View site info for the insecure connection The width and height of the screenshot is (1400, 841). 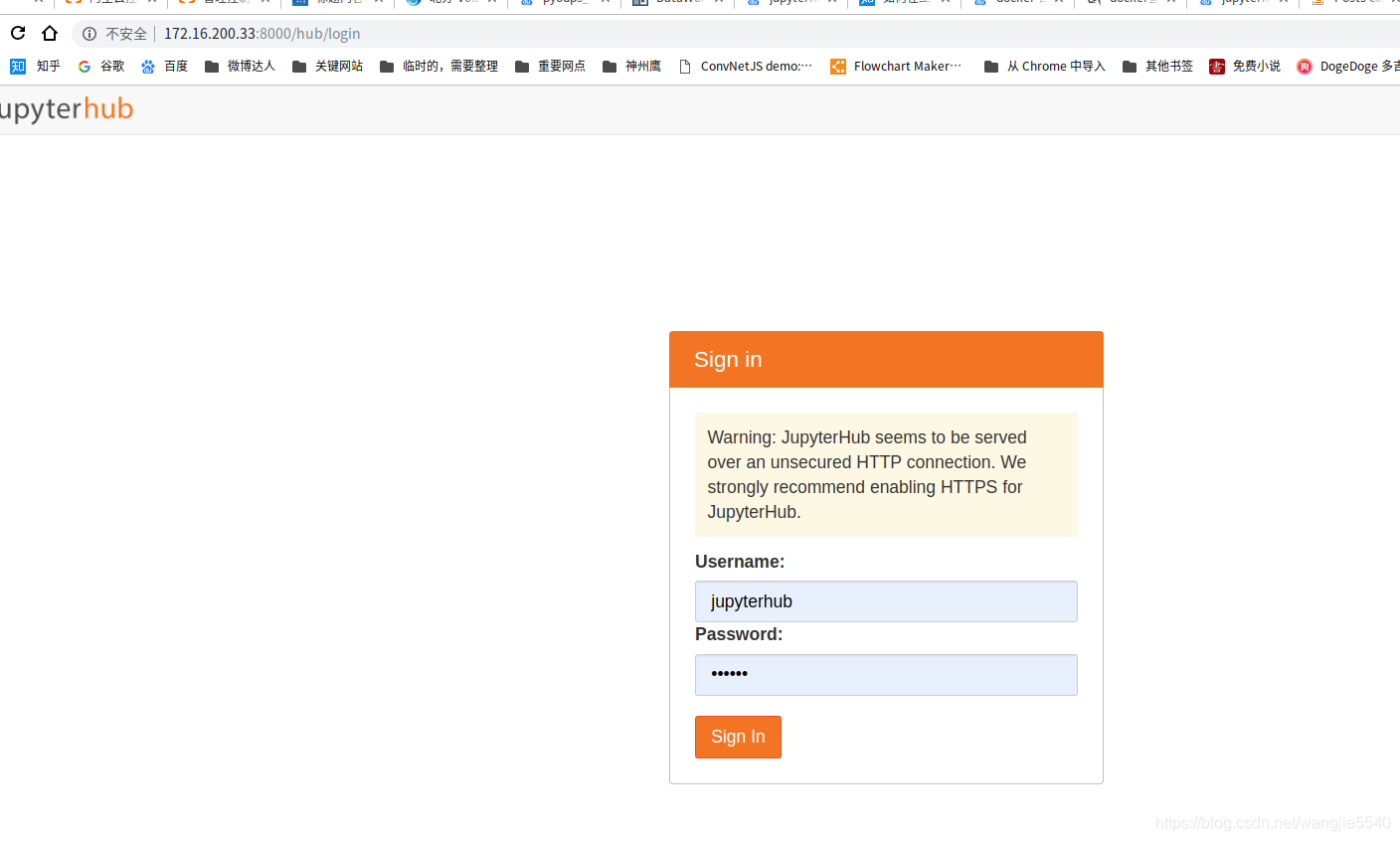(x=89, y=34)
